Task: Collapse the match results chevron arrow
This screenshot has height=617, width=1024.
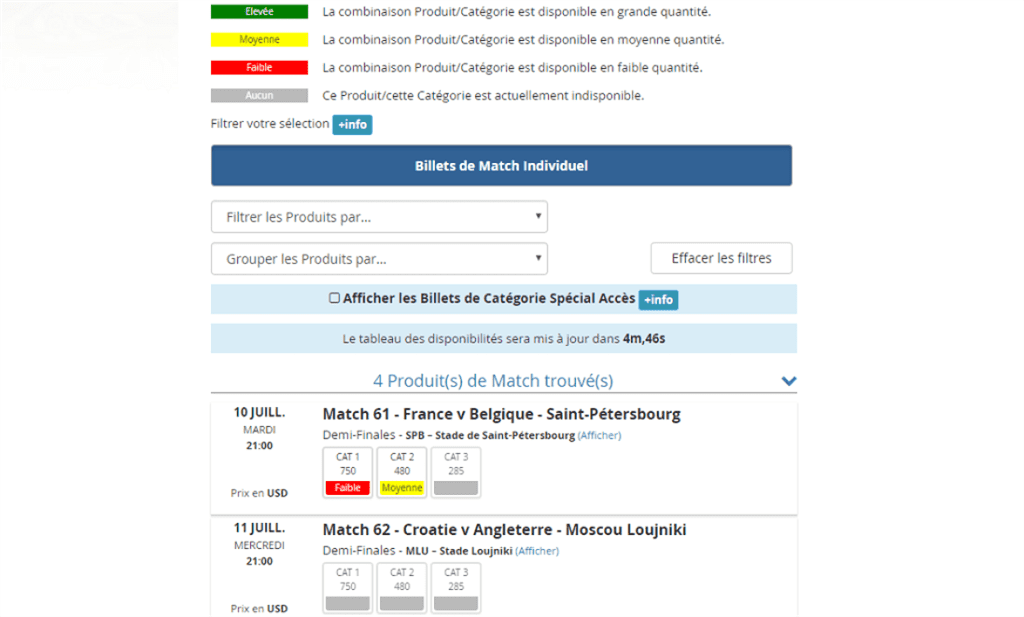Action: (x=788, y=381)
